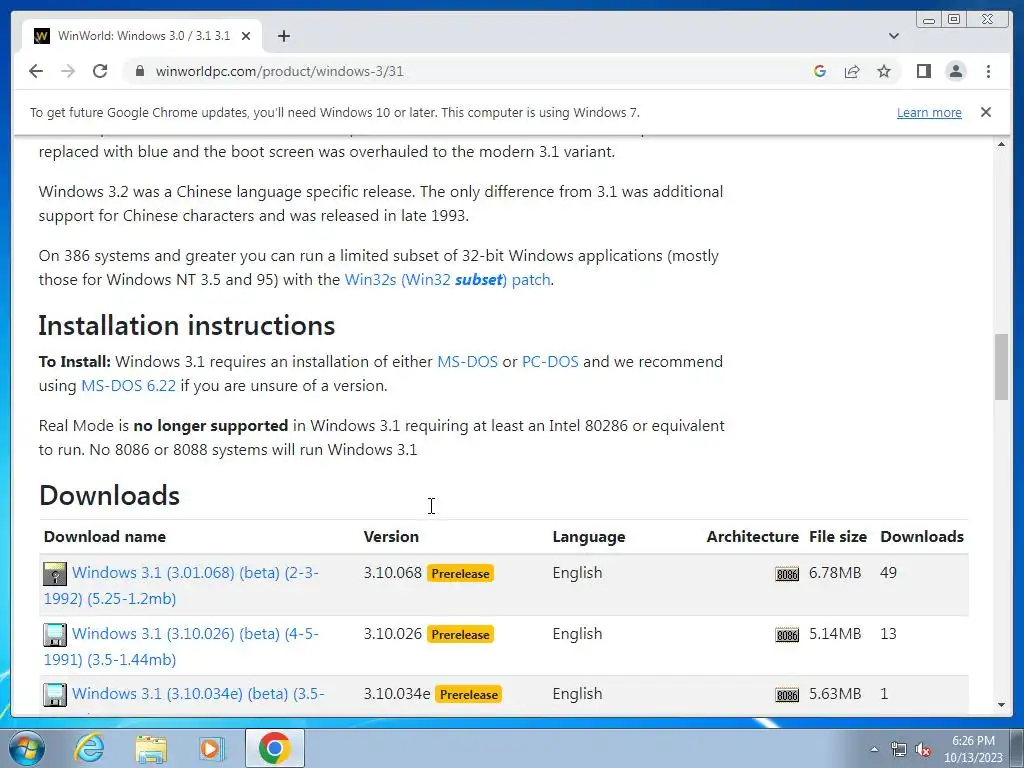Click the Prerelease badge beside 3.10.034e

pyautogui.click(x=469, y=694)
